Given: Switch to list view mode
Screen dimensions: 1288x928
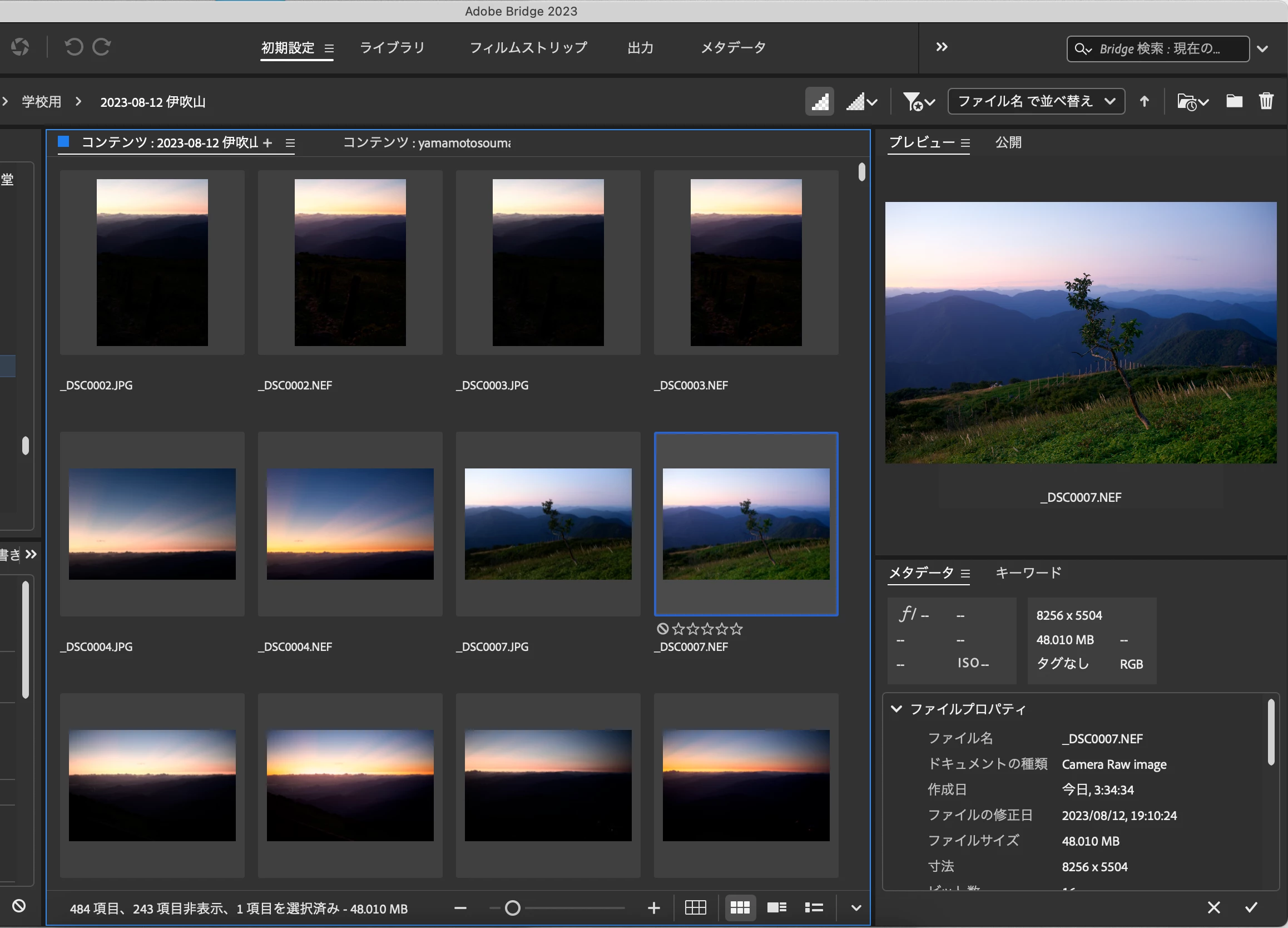Looking at the screenshot, I should tap(814, 907).
